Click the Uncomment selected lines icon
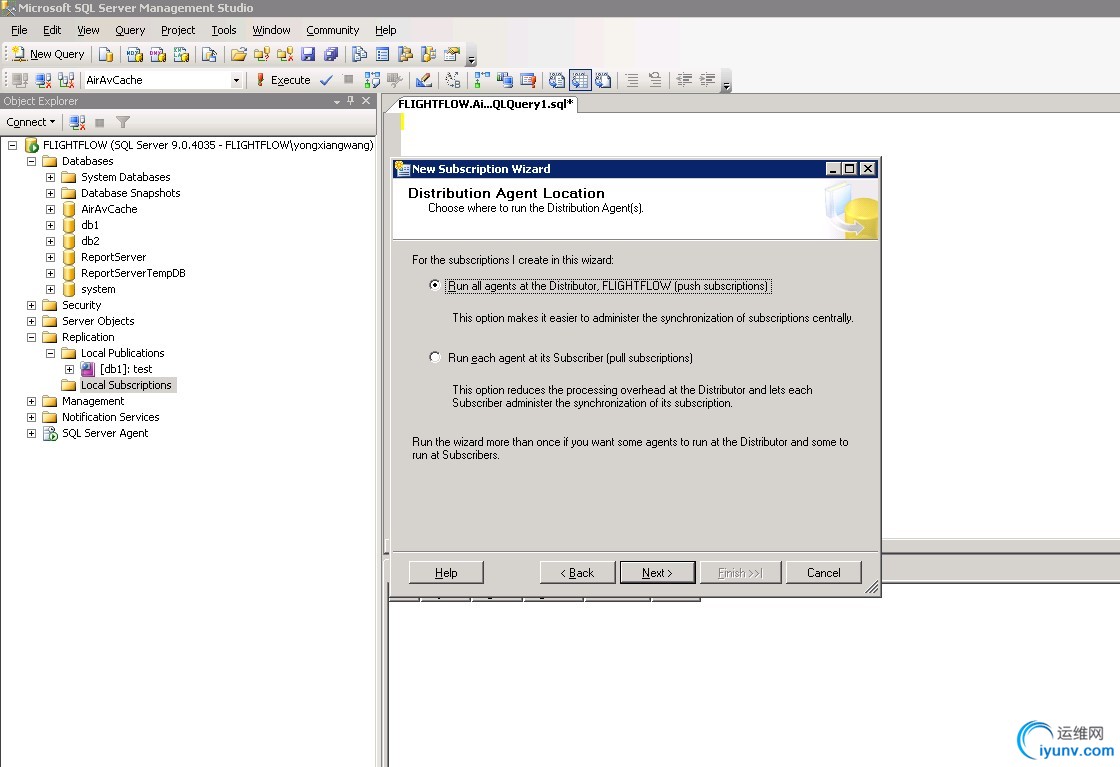The height and width of the screenshot is (767, 1120). tap(655, 80)
